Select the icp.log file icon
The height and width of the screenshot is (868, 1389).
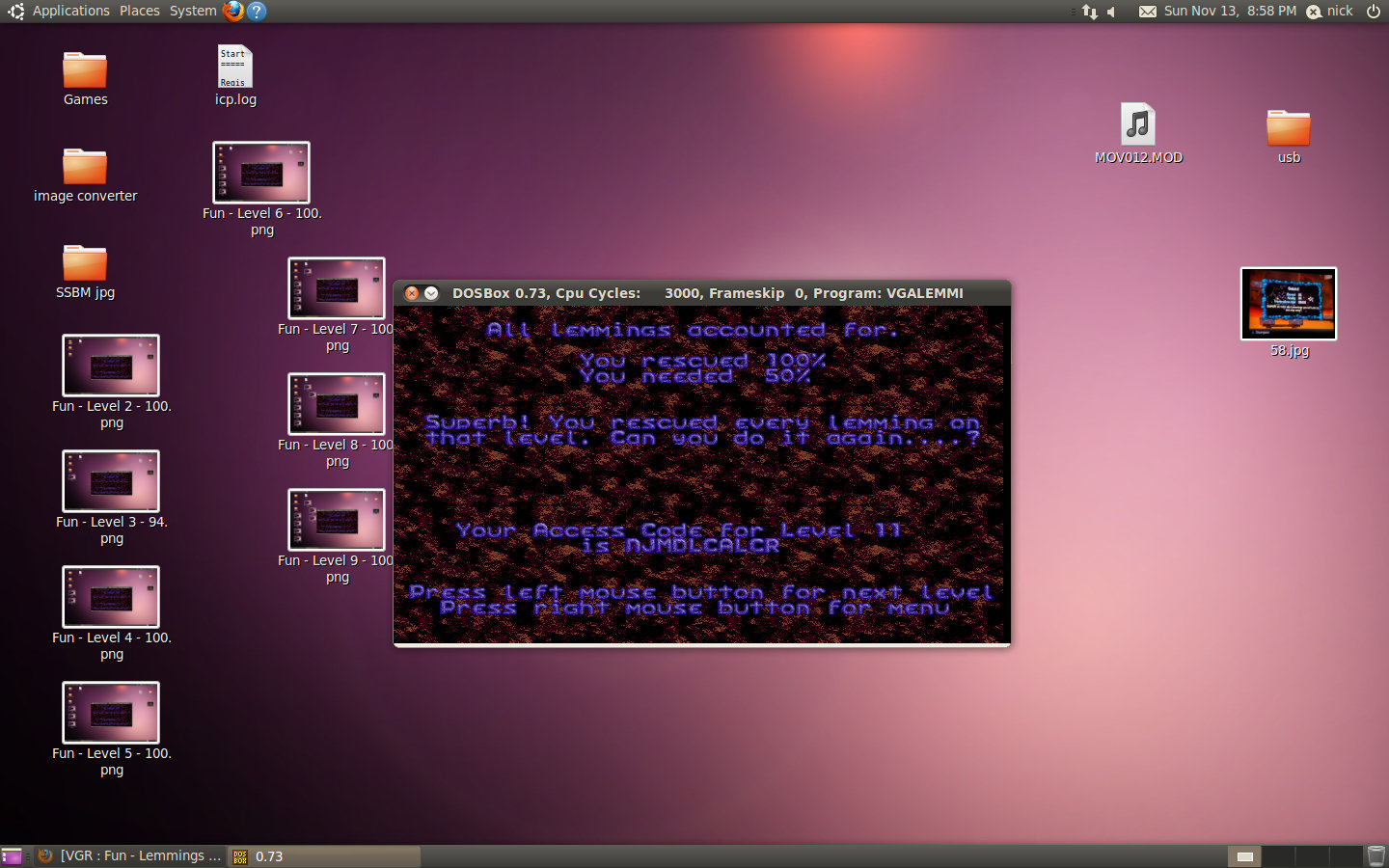(234, 68)
